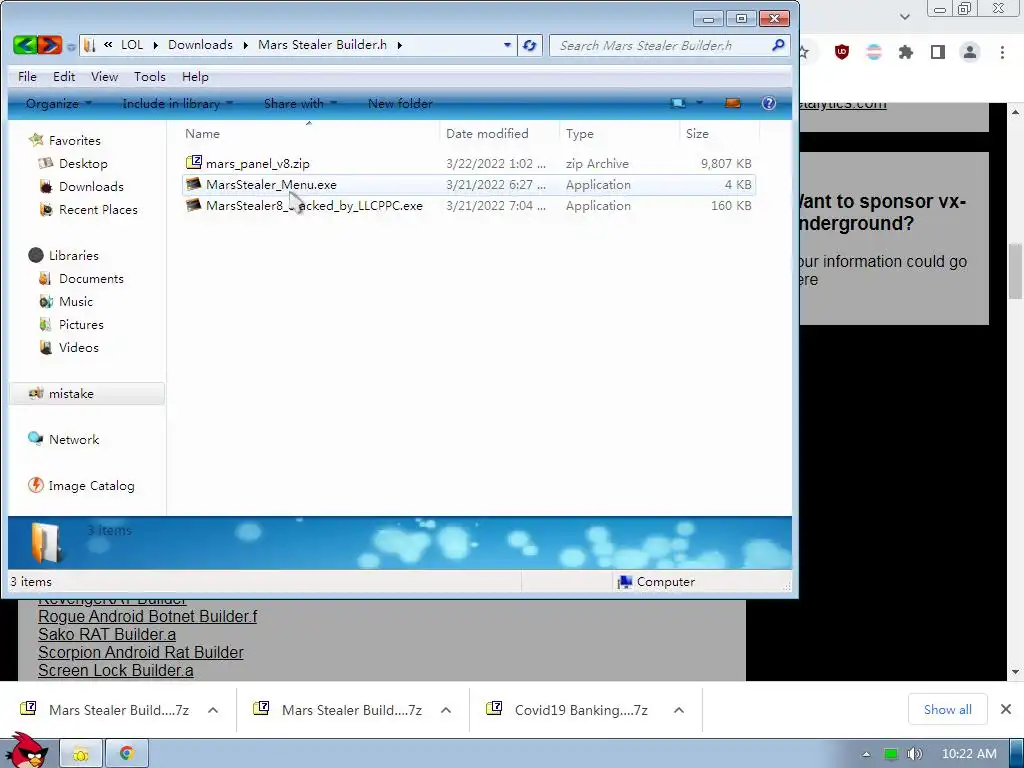Open the File menu
The height and width of the screenshot is (768, 1024).
click(27, 76)
